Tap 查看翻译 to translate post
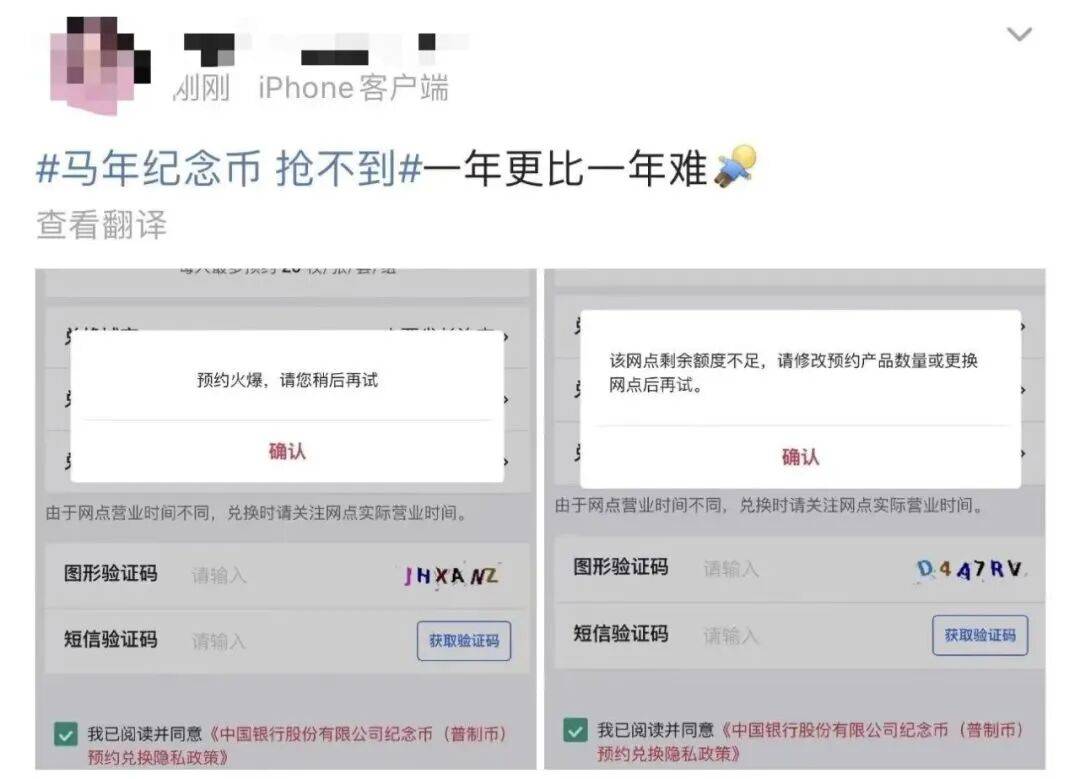The height and width of the screenshot is (779, 1080). pos(101,225)
